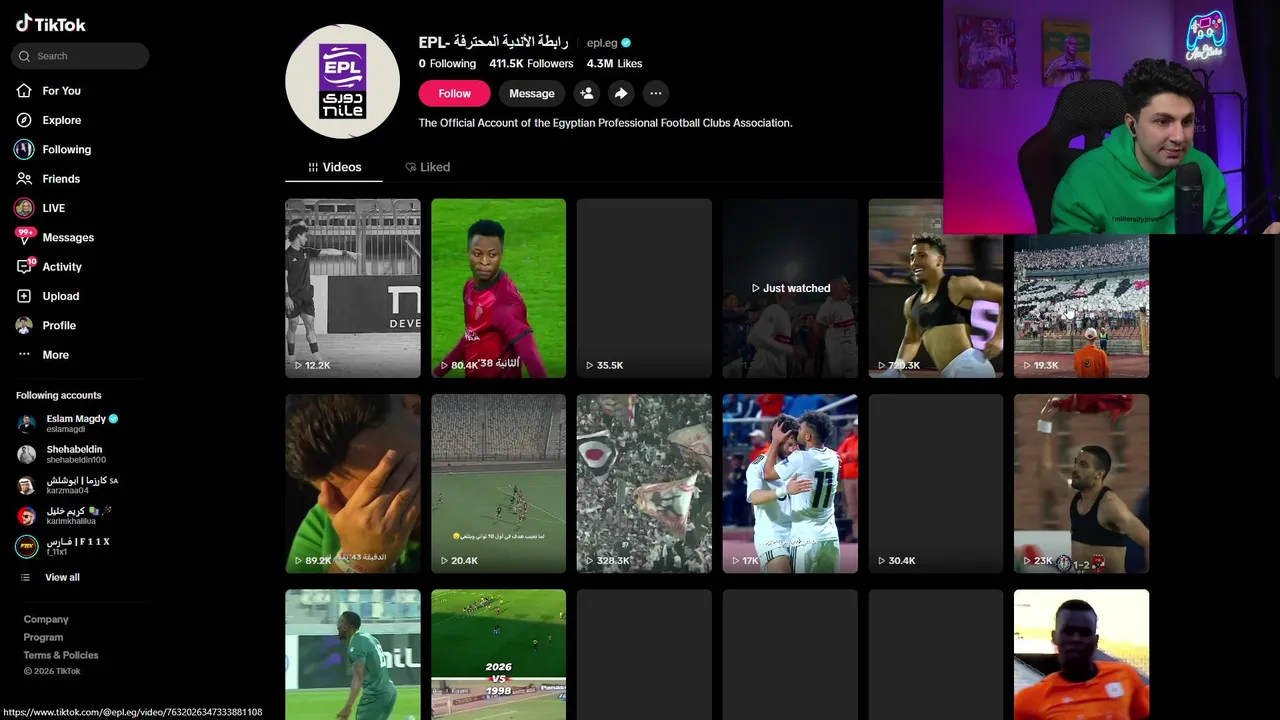Click into the Search field

[x=80, y=56]
